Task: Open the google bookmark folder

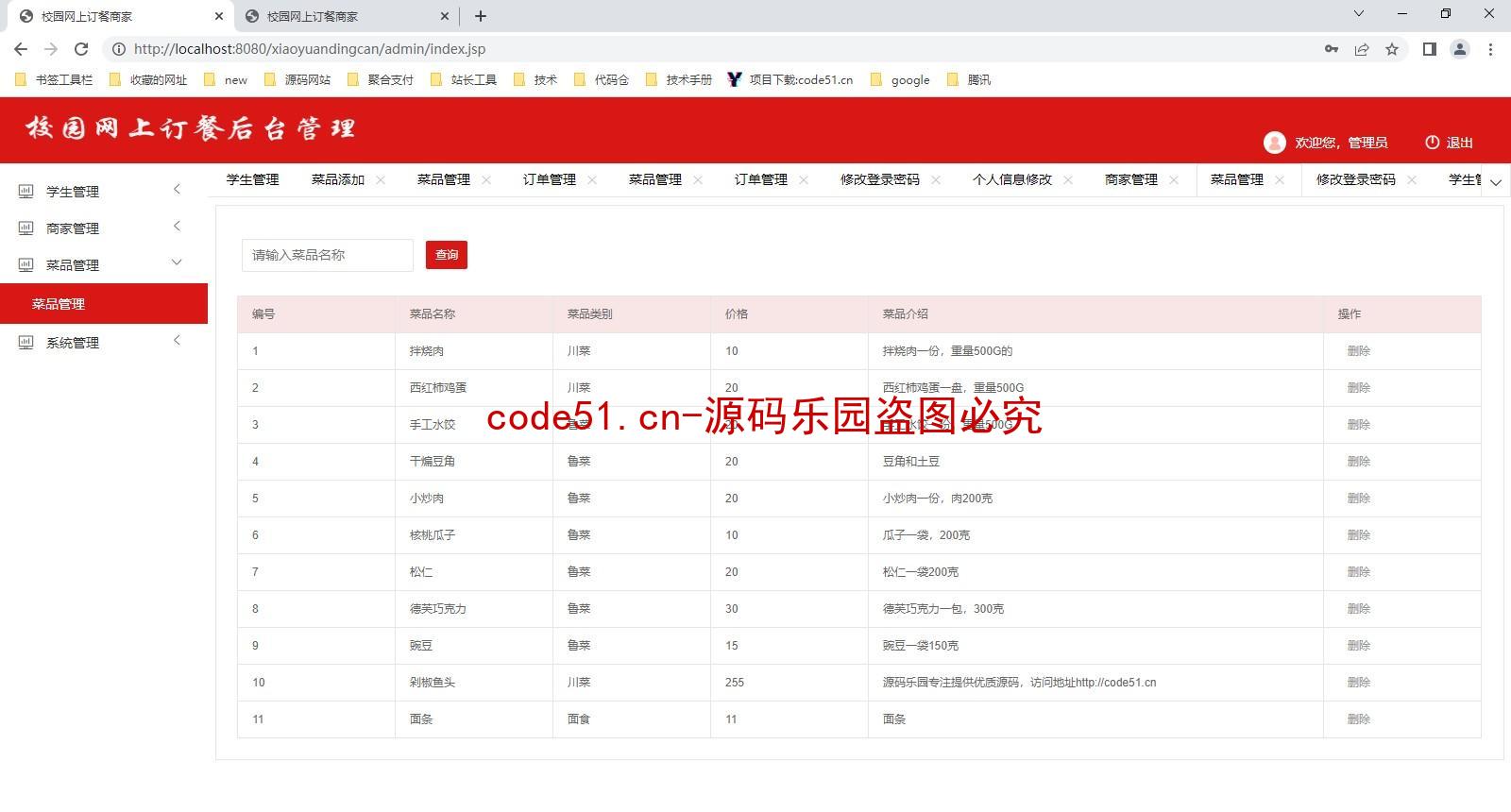Action: (900, 79)
